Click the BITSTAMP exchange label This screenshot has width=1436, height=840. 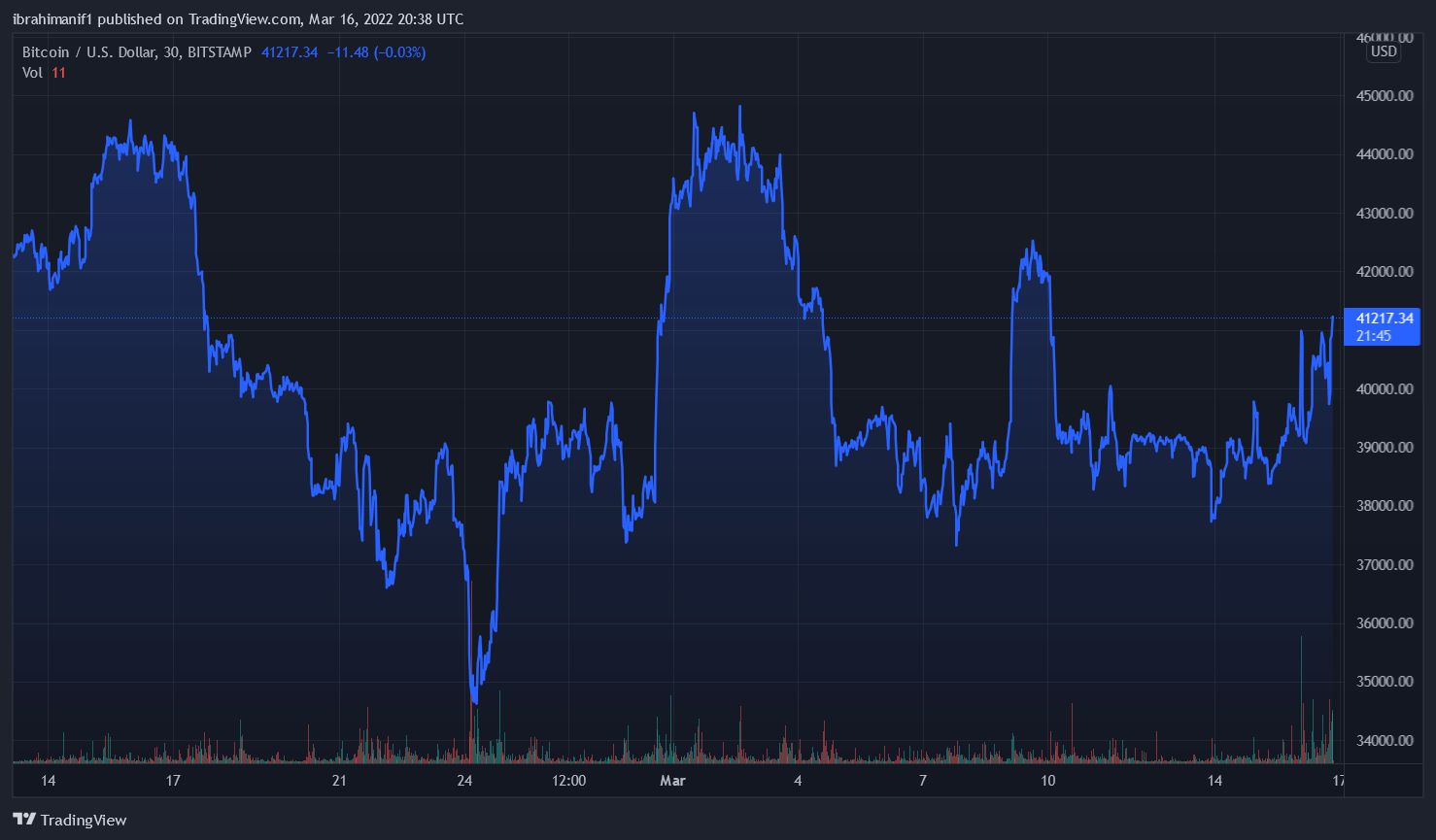pyautogui.click(x=220, y=52)
